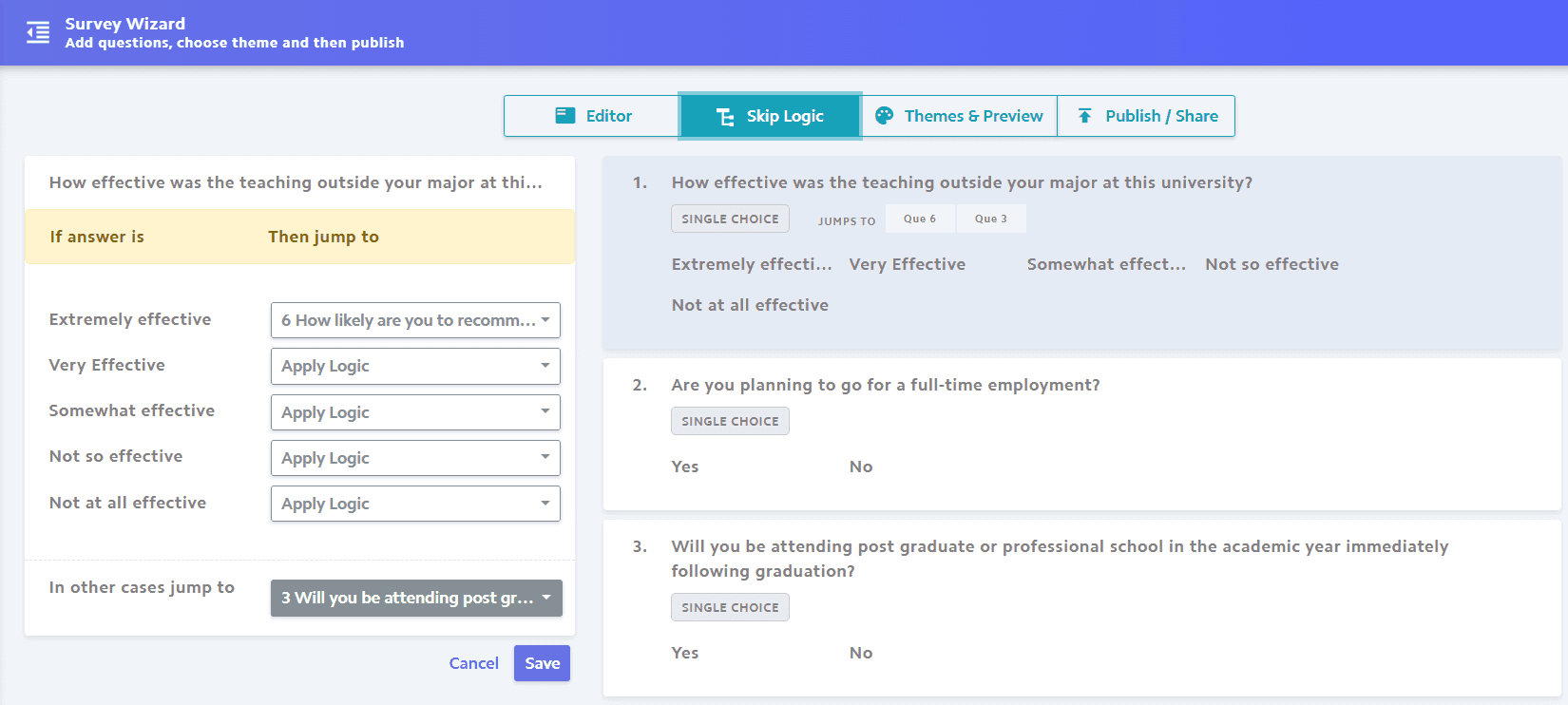Image resolution: width=1568 pixels, height=705 pixels.
Task: Collapse the sidebar menu icon
Action: [38, 32]
